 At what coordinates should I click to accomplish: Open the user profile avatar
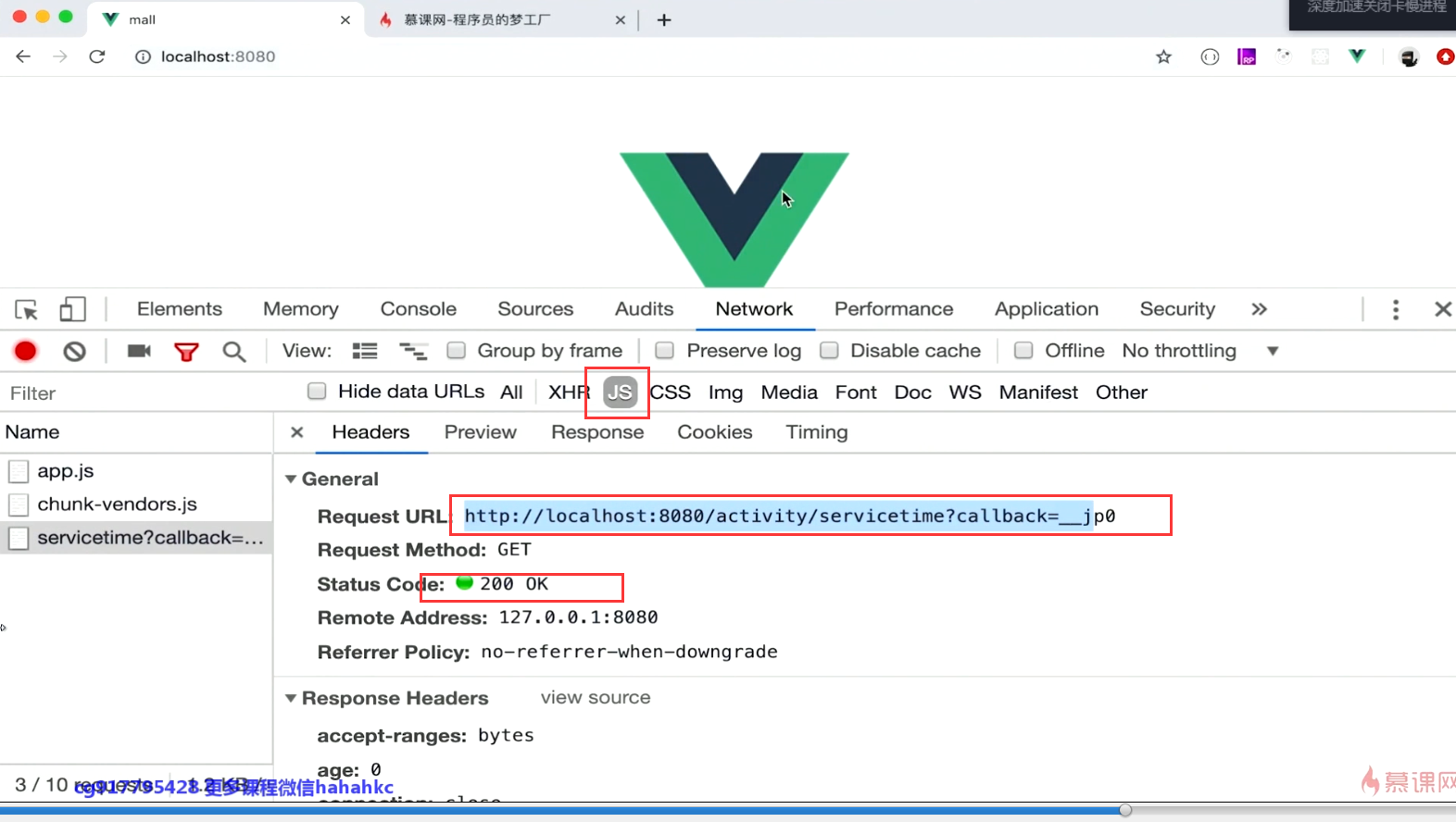tap(1409, 57)
